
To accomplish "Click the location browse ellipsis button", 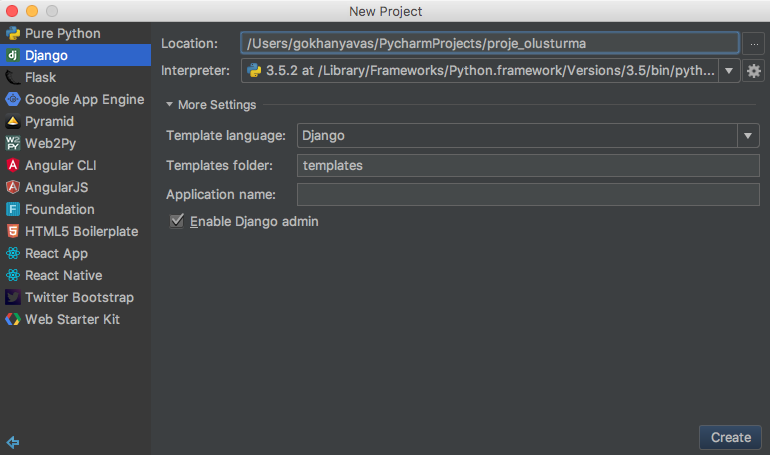I will pyautogui.click(x=754, y=44).
